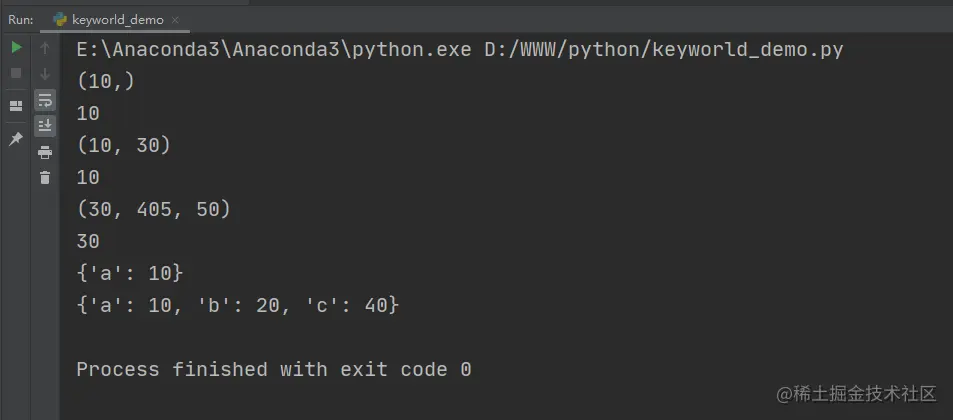This screenshot has height=420, width=953.
Task: Click the Print console output icon
Action: tap(45, 153)
